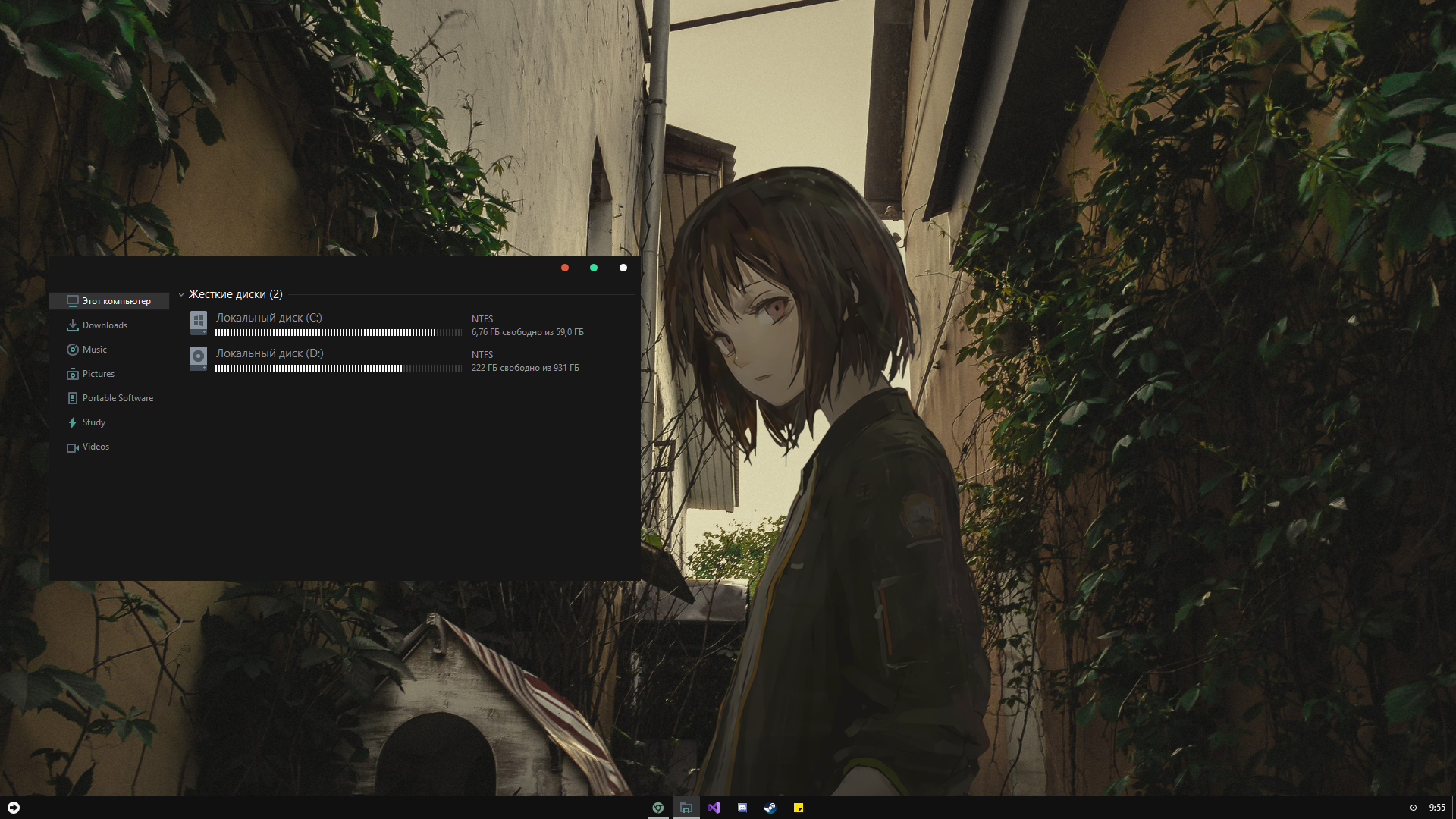
Task: Open Sticky Notes from the taskbar
Action: tap(799, 808)
